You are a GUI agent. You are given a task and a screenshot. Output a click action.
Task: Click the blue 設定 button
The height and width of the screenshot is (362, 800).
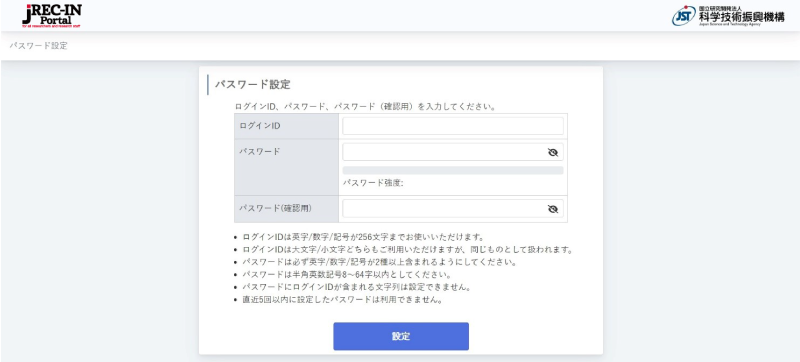tap(401, 337)
